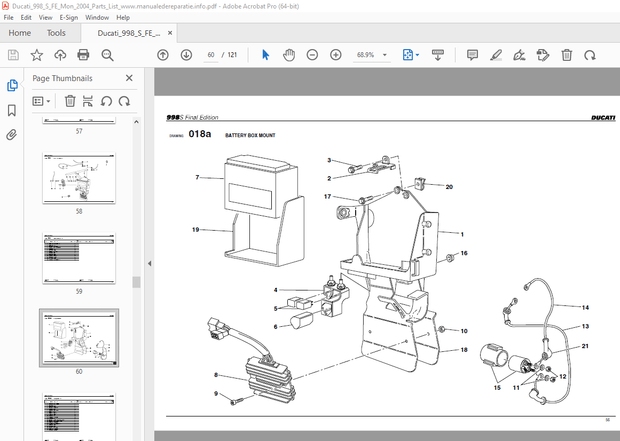Select page 60 thumbnail
The image size is (620, 441).
[79, 339]
